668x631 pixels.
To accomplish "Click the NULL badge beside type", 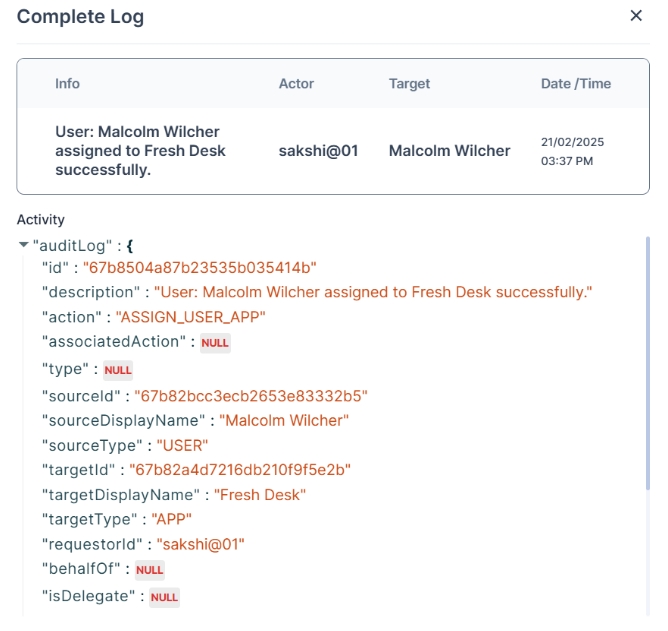I will click(118, 370).
